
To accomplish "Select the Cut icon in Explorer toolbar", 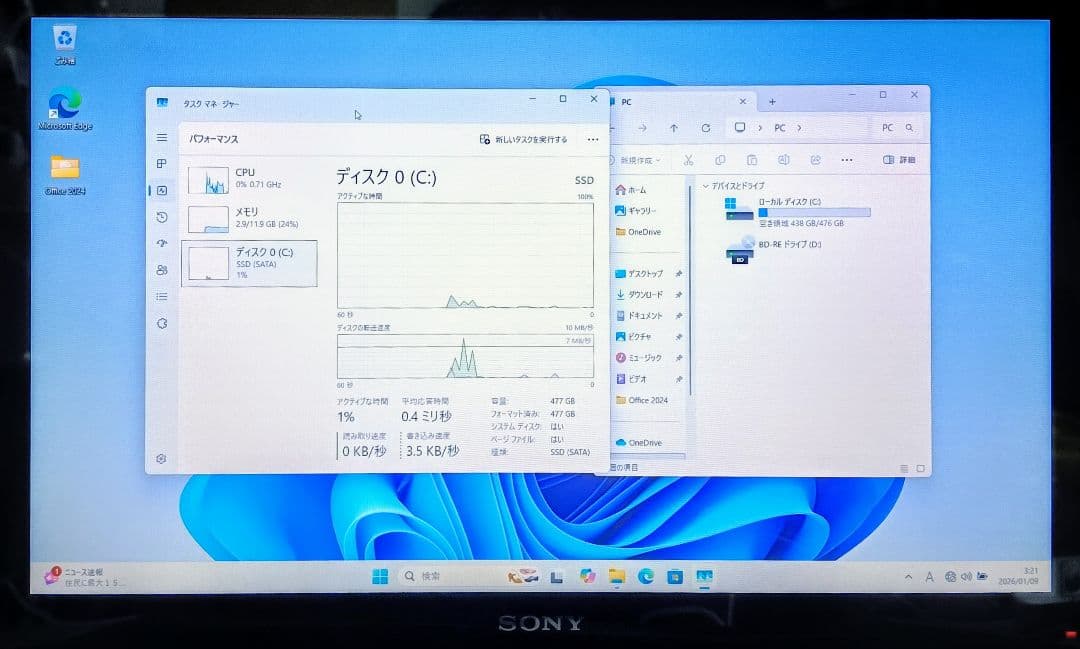I will coord(687,160).
